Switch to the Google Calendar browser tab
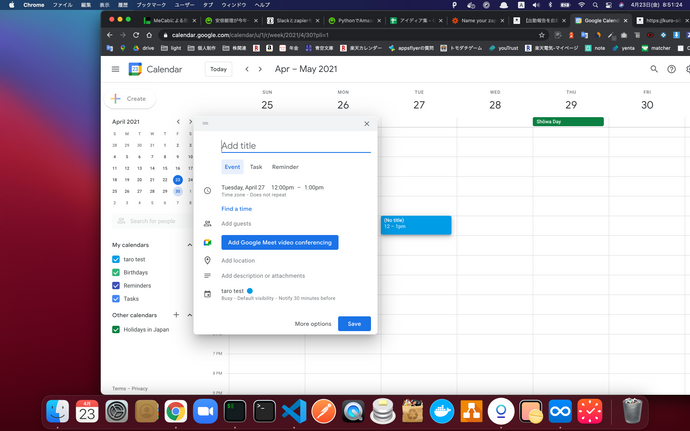The height and width of the screenshot is (431, 690). (x=602, y=20)
